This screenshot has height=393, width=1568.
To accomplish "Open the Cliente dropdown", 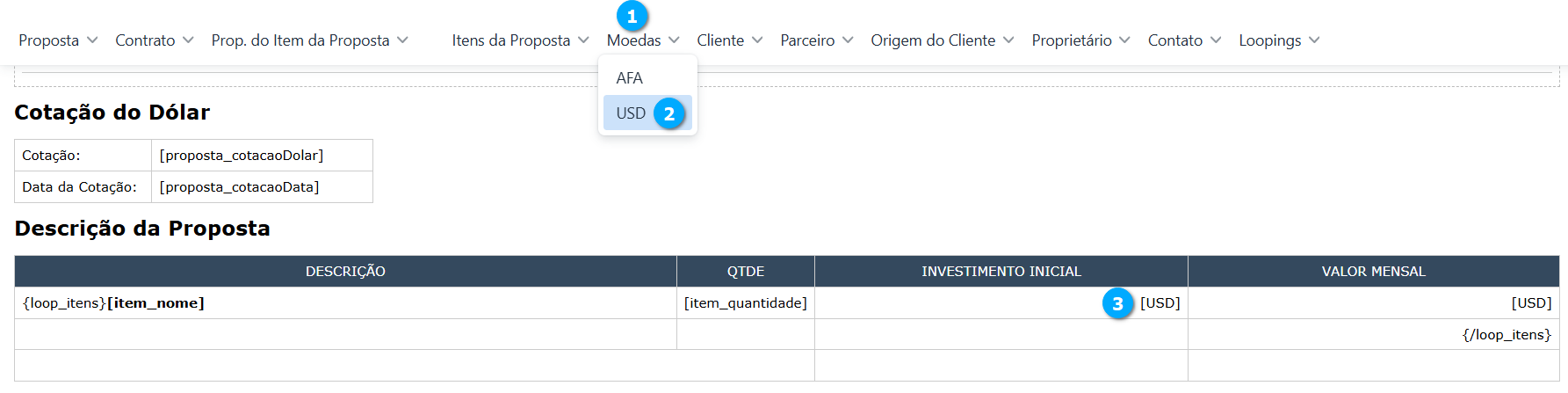I will 729,40.
